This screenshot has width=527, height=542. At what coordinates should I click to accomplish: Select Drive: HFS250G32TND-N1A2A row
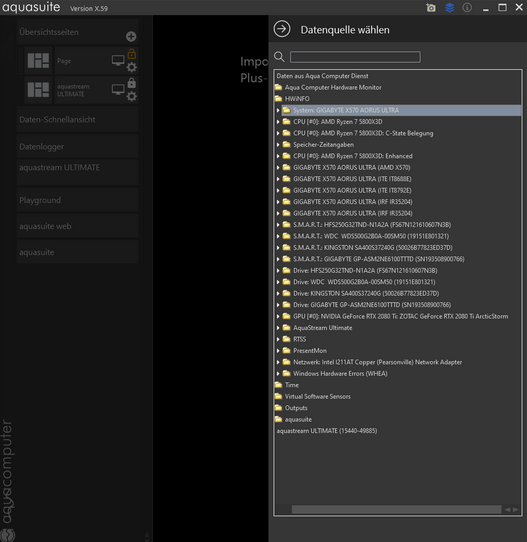(x=365, y=270)
